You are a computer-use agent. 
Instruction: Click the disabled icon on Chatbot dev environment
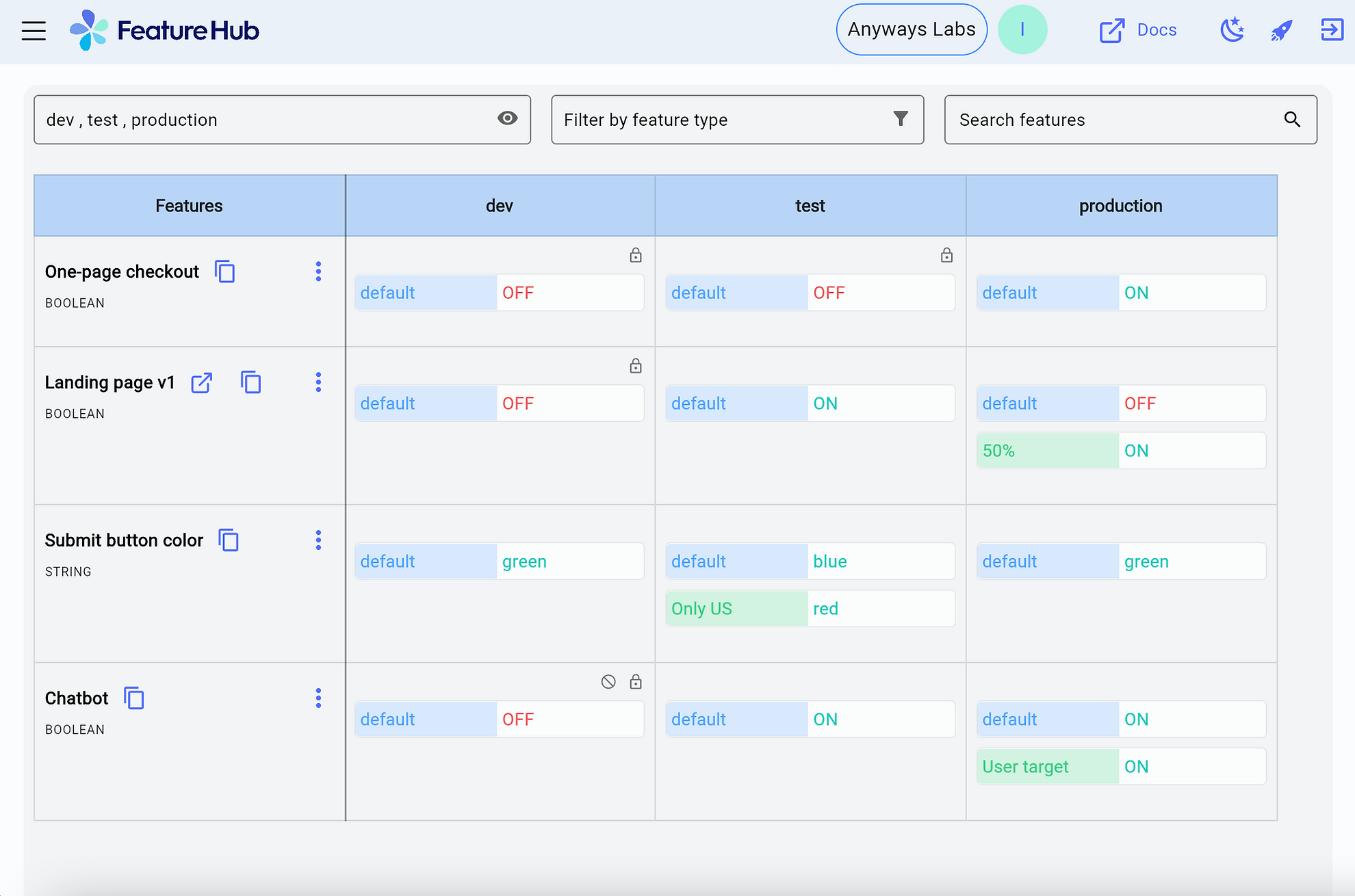[x=608, y=681]
